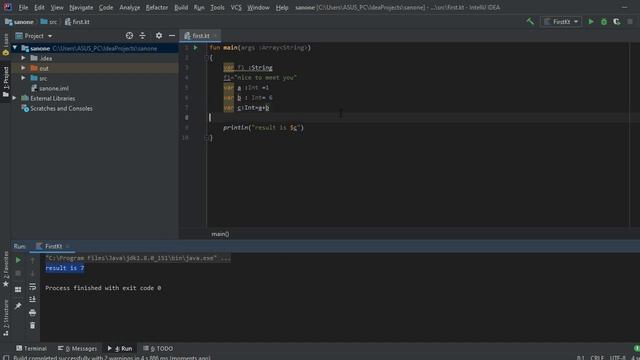Screen dimensions: 640x360
Task: Click UTF-8 encoding in status bar
Action: [x=617, y=358]
